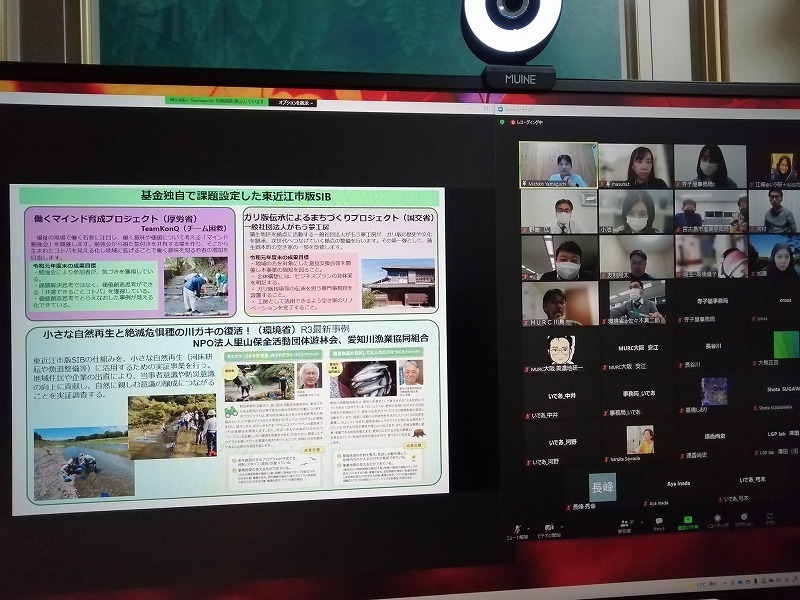Click river cleanup photo in purple box
Viewport: 800px width, 600px height.
pyautogui.click(x=196, y=286)
